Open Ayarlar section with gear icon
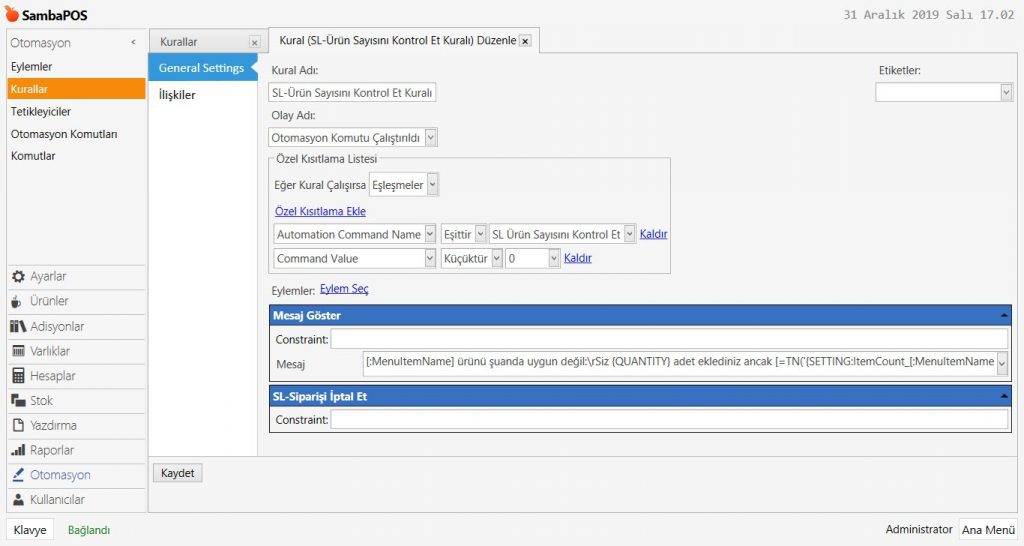Viewport: 1024px width, 546px height. (48, 276)
